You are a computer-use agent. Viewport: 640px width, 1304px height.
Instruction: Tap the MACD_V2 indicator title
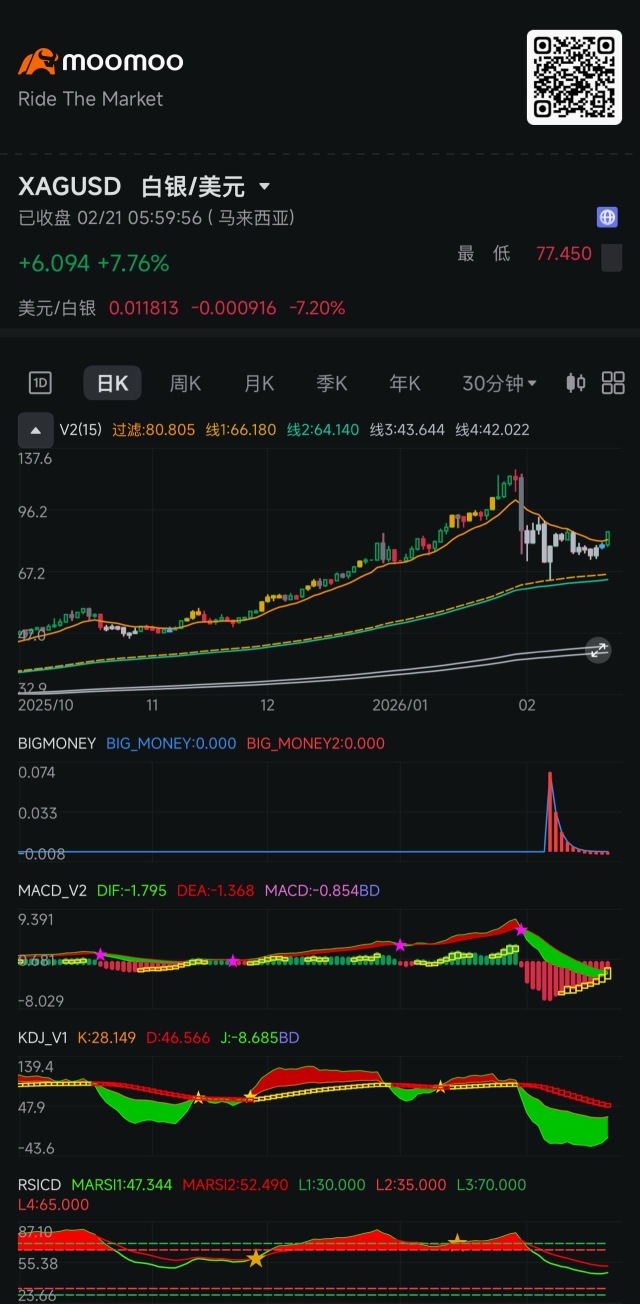pyautogui.click(x=53, y=890)
